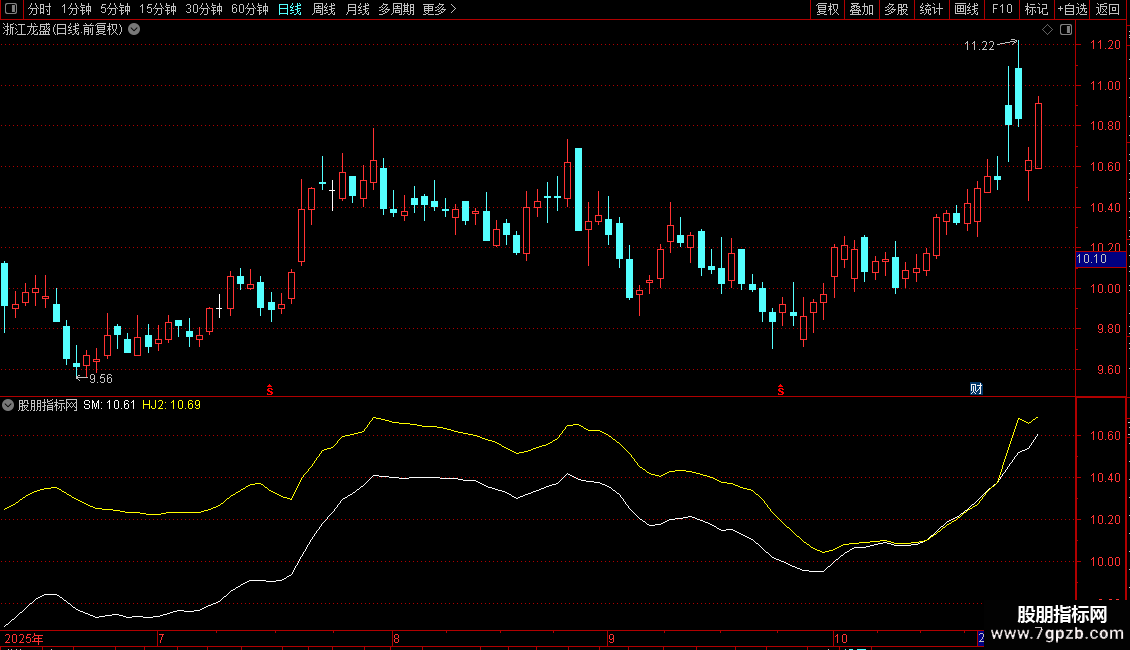
Task: Click the 9.56 low price annotation
Action: 101,378
